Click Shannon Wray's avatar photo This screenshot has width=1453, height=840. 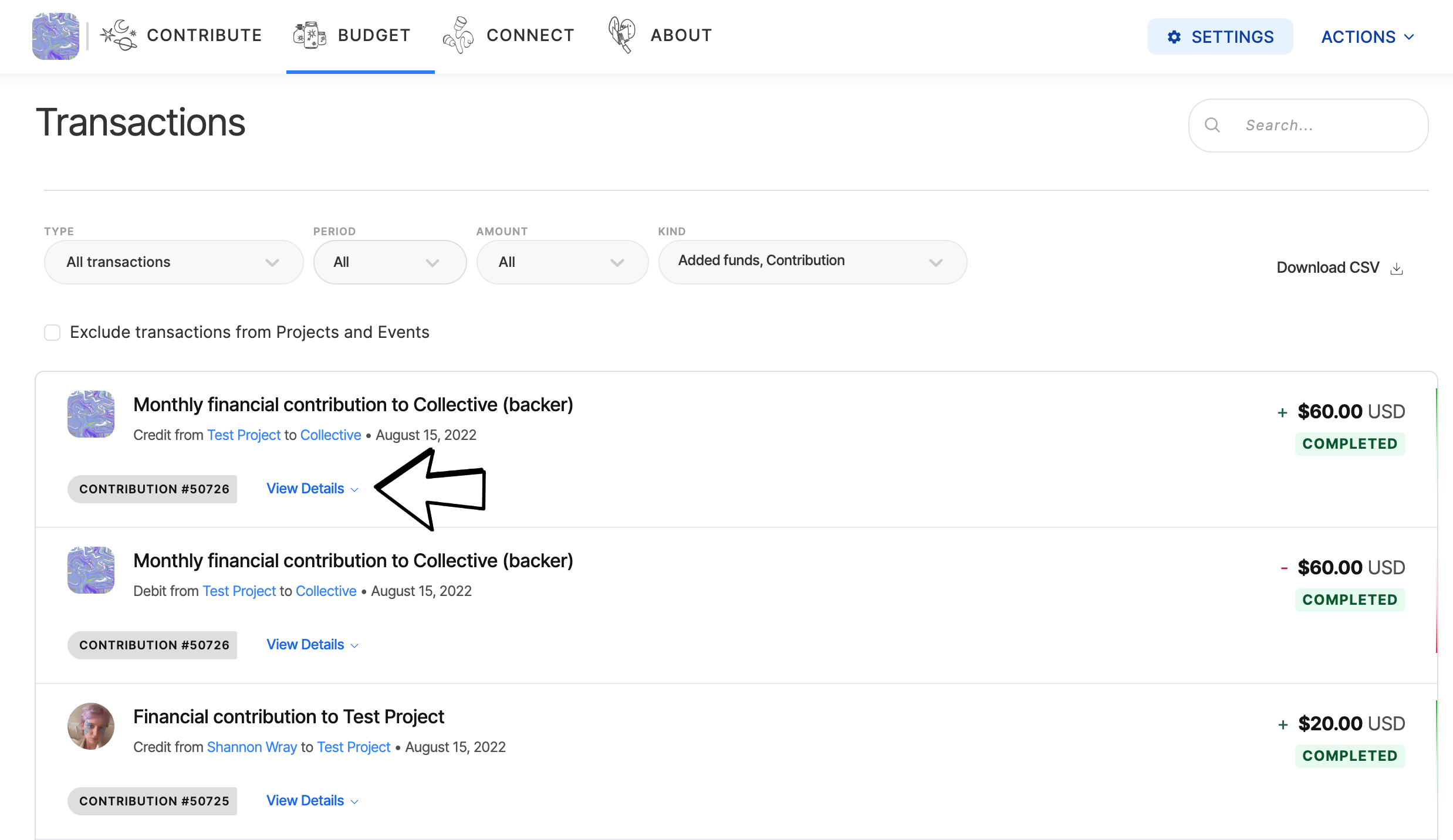90,726
